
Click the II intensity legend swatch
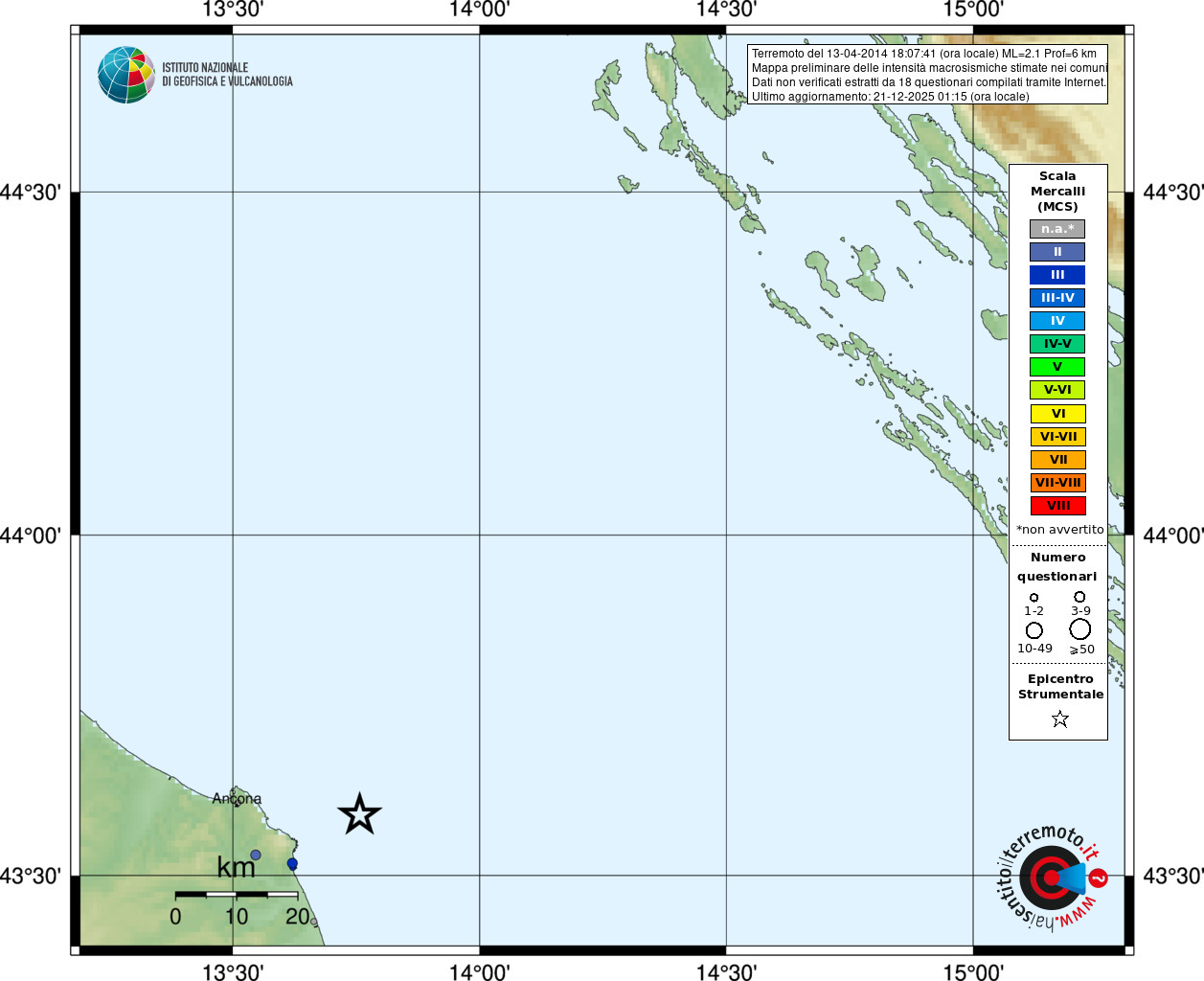click(x=1057, y=252)
